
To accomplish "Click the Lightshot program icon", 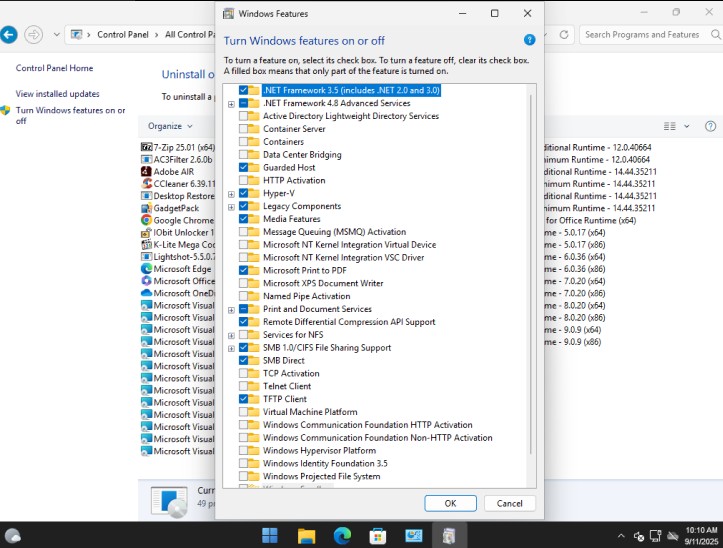I will pyautogui.click(x=146, y=256).
